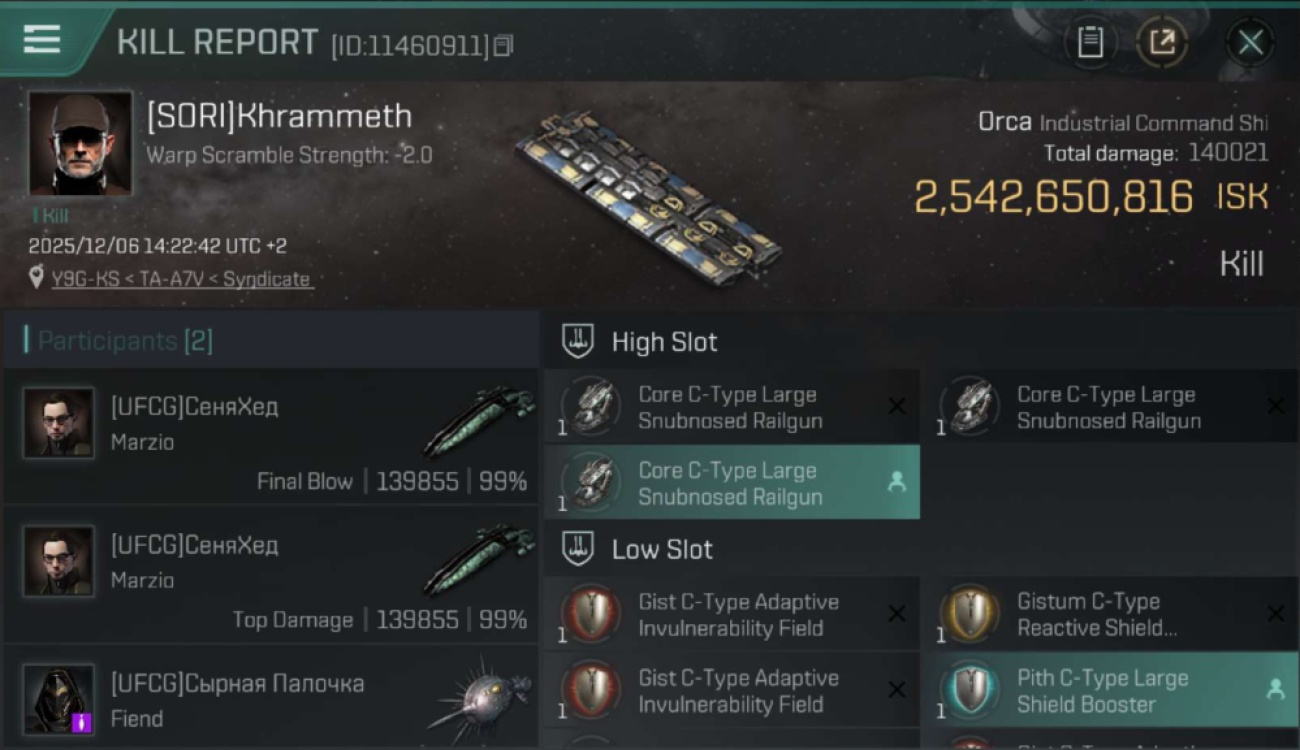The image size is (1300, 750).
Task: Click the Fiend pilot portrait
Action: tap(59, 698)
